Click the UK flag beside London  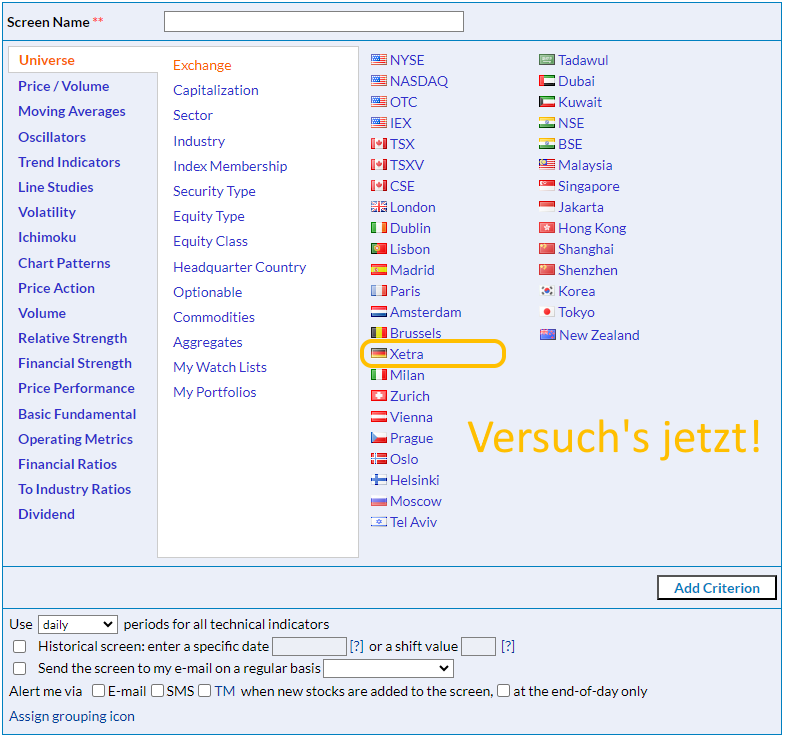tap(378, 207)
